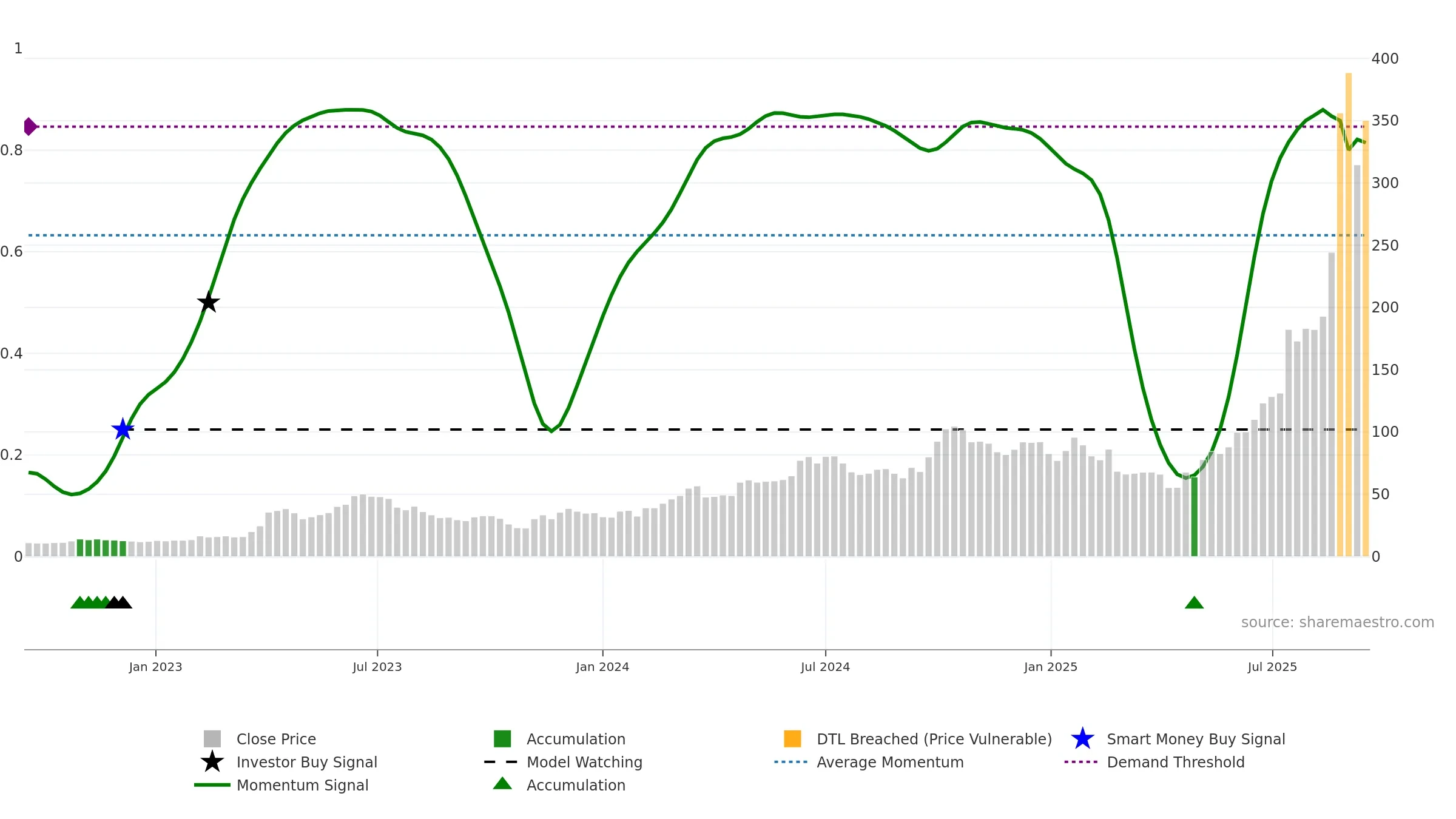Screen dimensions: 1456x819
Task: Click the Jan 2023 axis label
Action: click(155, 667)
